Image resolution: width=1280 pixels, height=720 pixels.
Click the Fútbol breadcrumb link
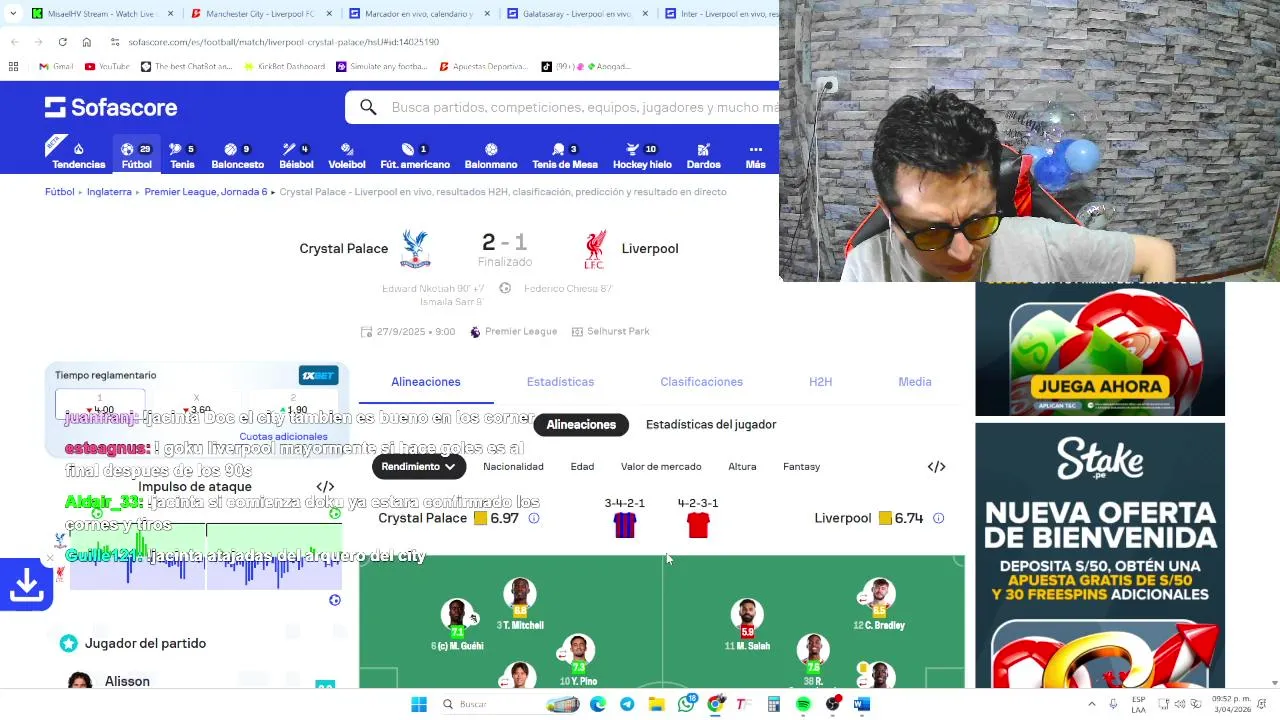coord(59,192)
